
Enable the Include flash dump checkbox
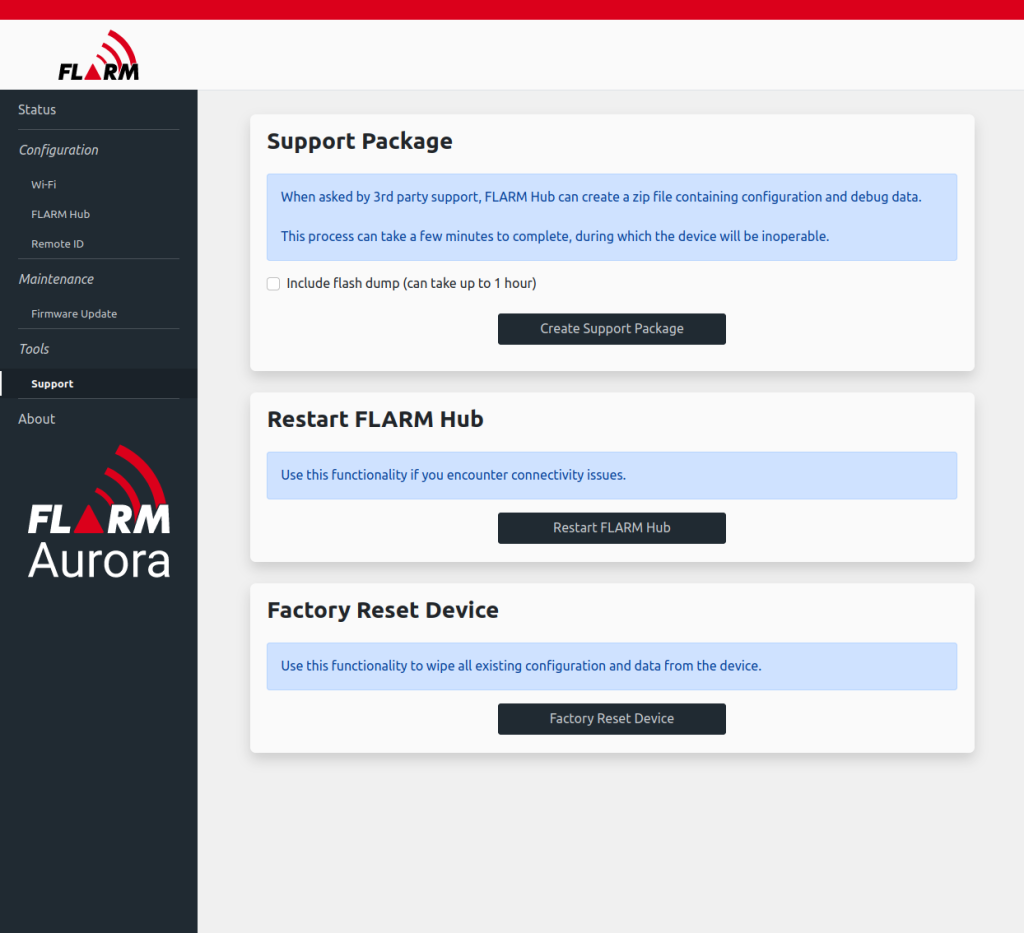pyautogui.click(x=273, y=284)
